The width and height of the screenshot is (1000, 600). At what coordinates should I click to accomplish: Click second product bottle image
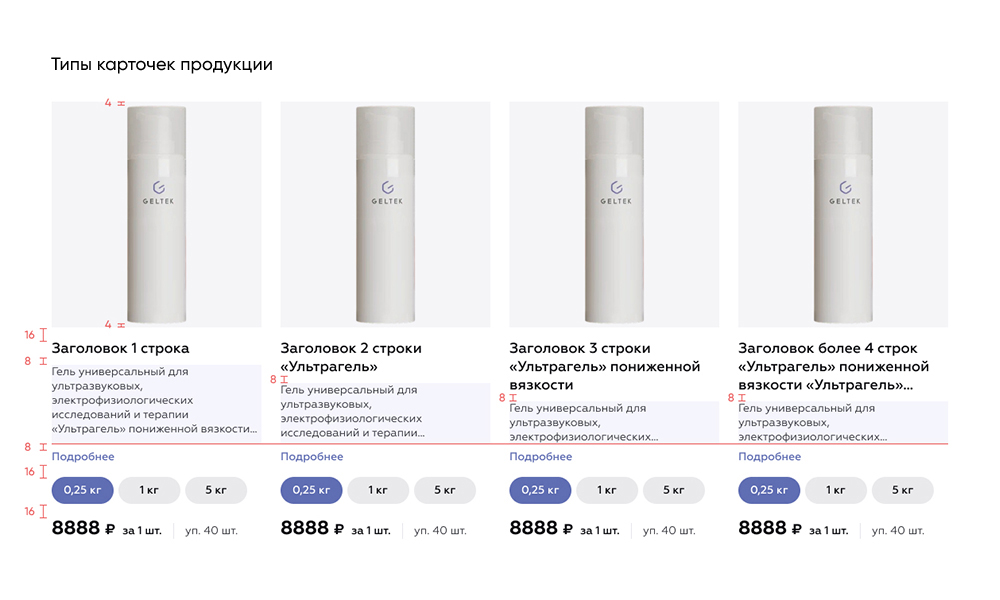[x=385, y=214]
